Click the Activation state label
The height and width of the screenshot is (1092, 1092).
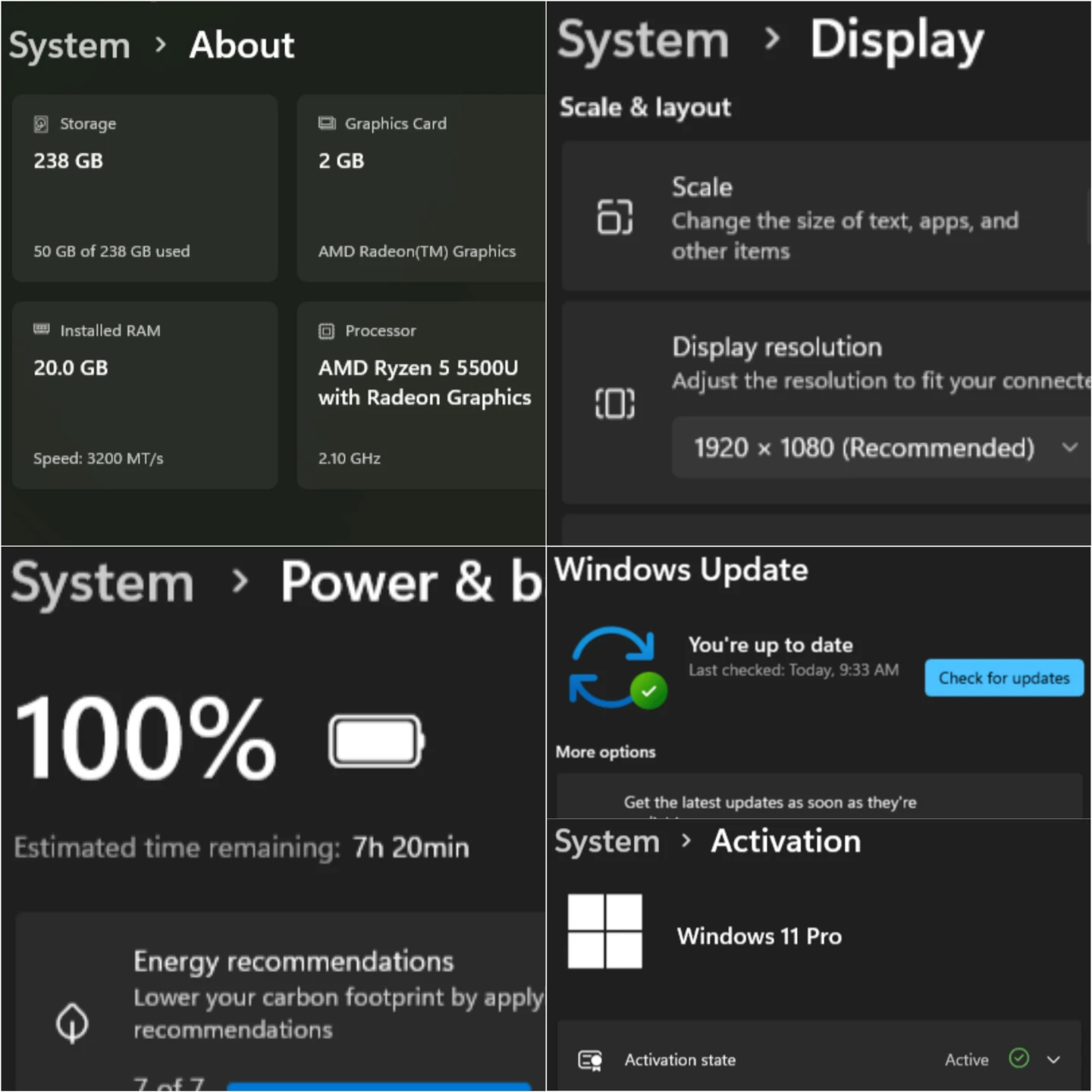coord(680,1060)
